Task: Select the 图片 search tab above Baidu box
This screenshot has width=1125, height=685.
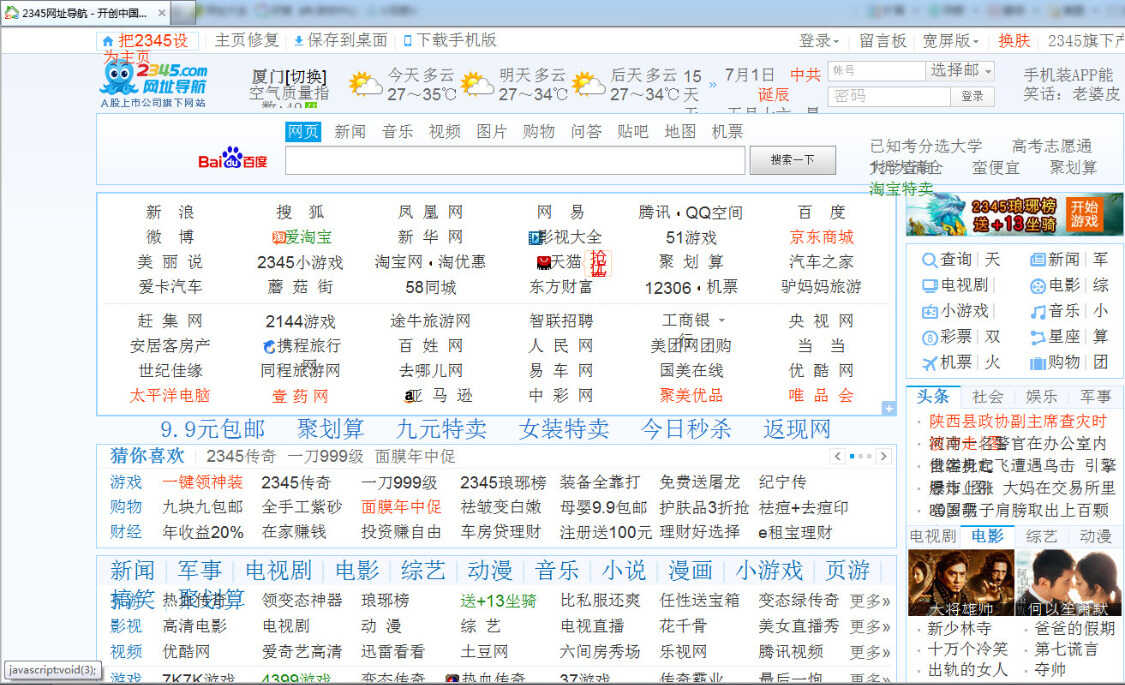Action: tap(491, 132)
